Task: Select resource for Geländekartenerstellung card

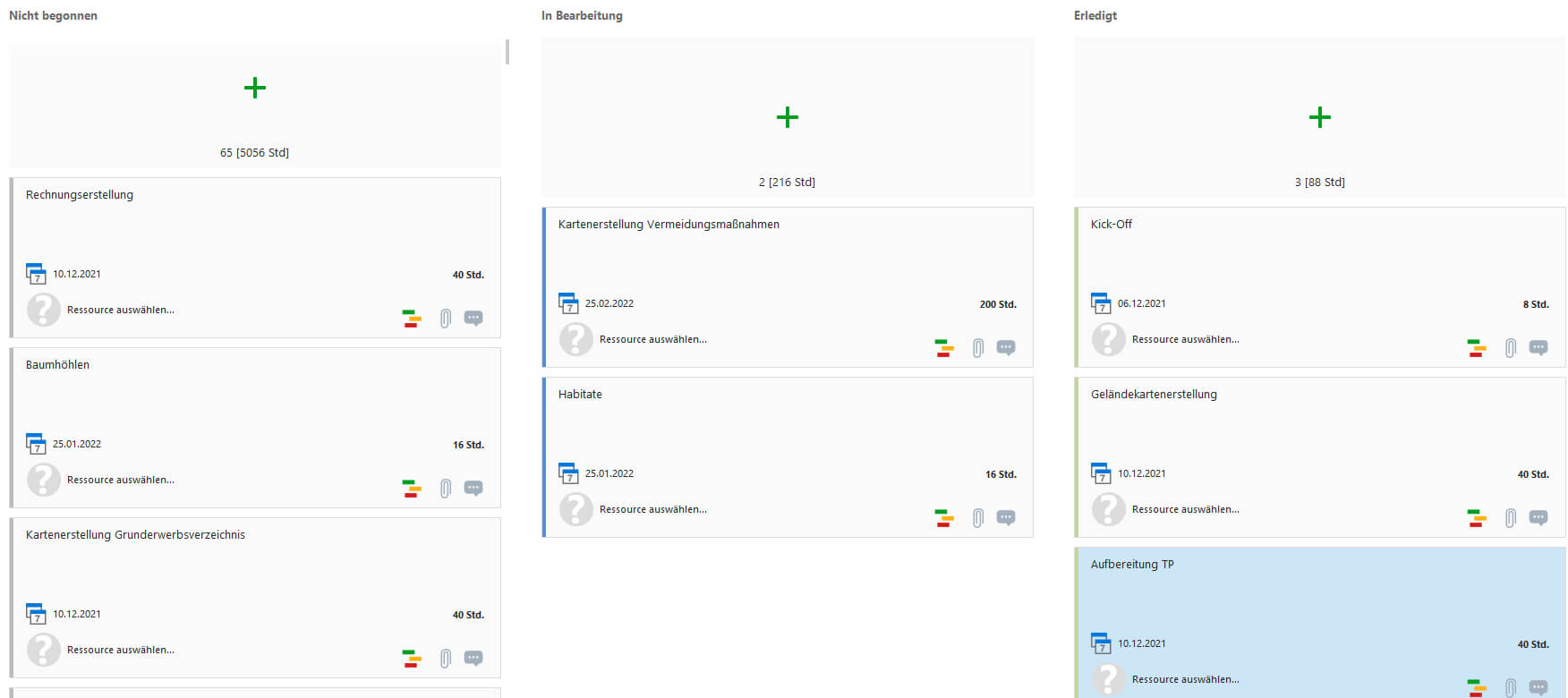Action: tap(1186, 509)
